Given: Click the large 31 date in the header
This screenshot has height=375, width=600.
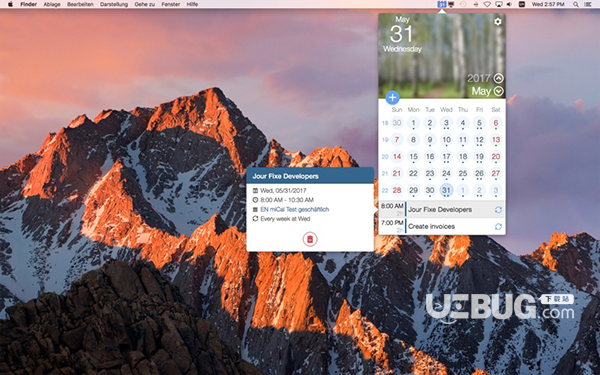Looking at the screenshot, I should (401, 34).
